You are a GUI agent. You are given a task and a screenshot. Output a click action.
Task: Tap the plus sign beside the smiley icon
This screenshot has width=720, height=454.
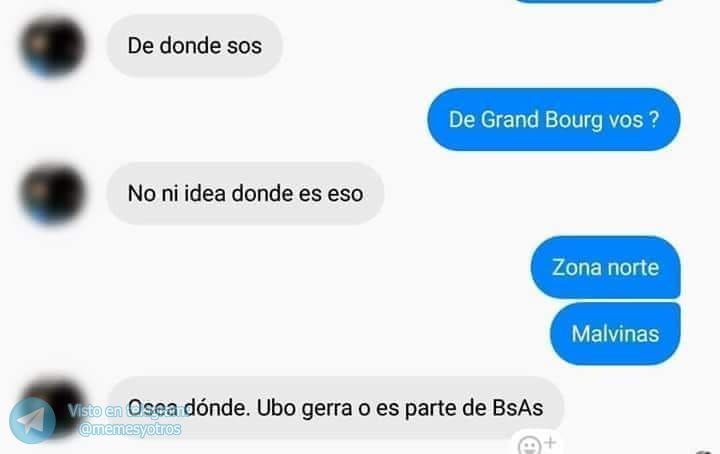550,443
